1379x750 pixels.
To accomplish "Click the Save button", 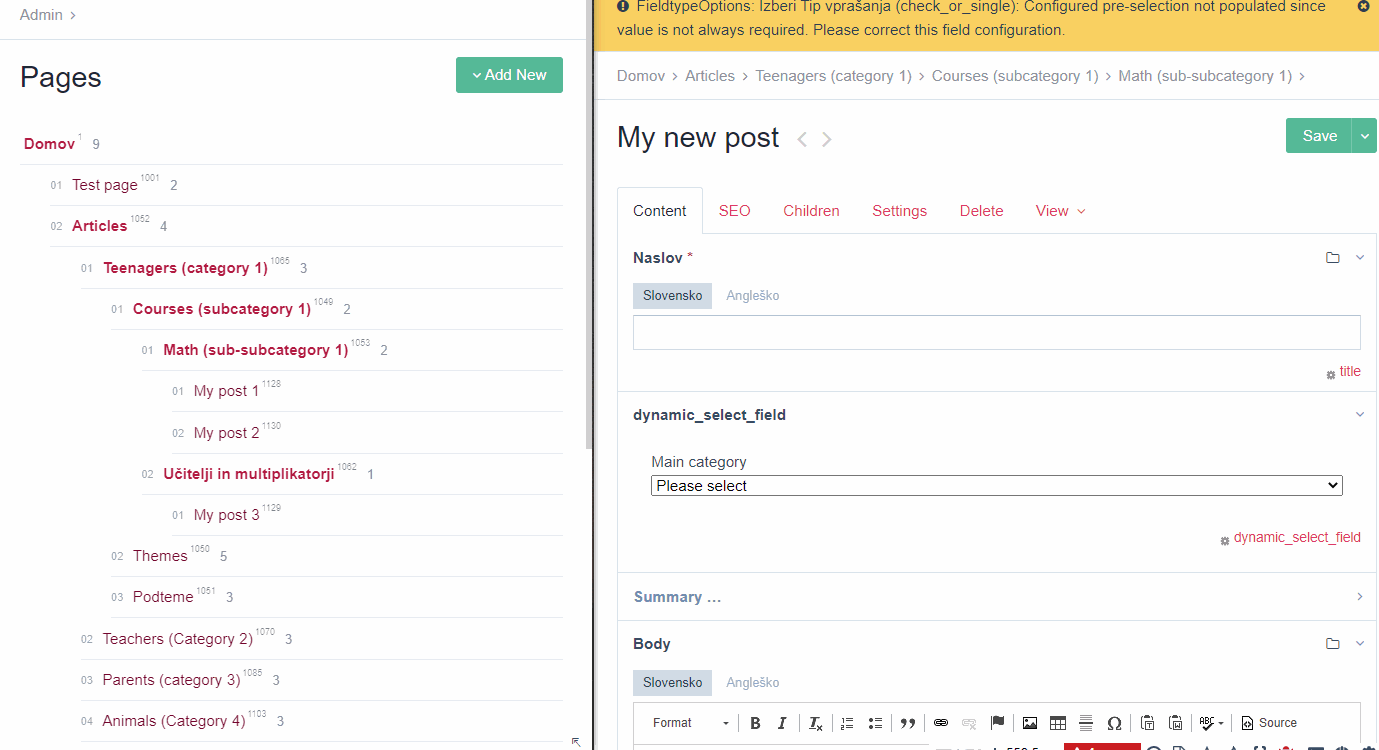I will coord(1319,136).
